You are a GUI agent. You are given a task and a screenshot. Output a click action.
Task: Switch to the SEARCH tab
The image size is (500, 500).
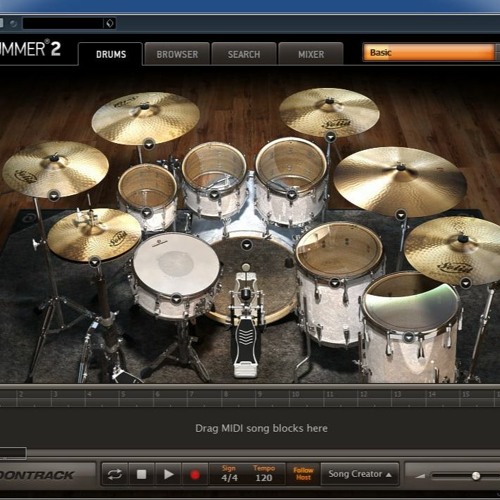tap(244, 54)
